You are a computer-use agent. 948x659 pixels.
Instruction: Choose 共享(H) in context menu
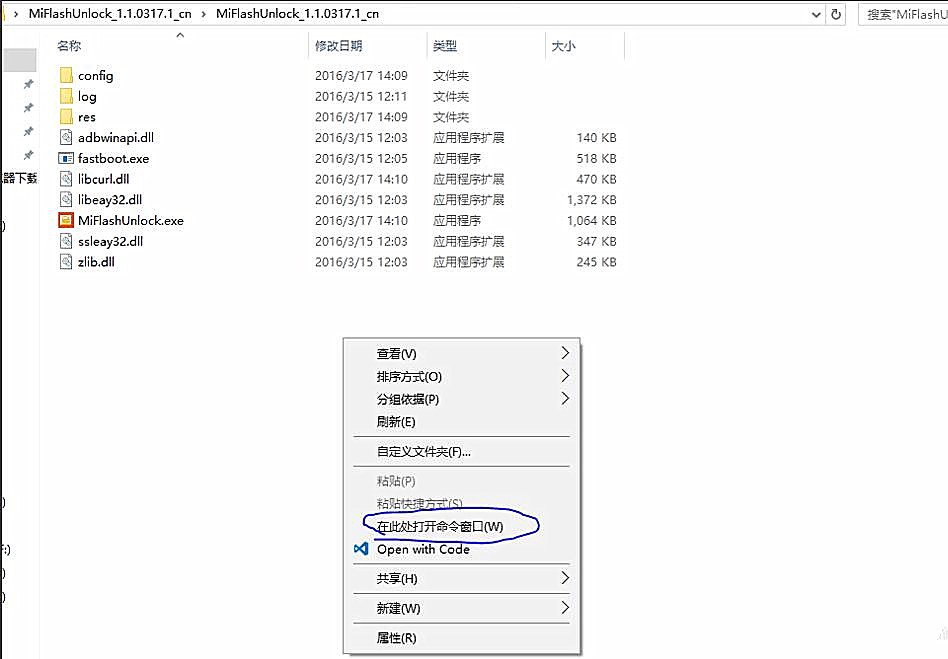461,579
